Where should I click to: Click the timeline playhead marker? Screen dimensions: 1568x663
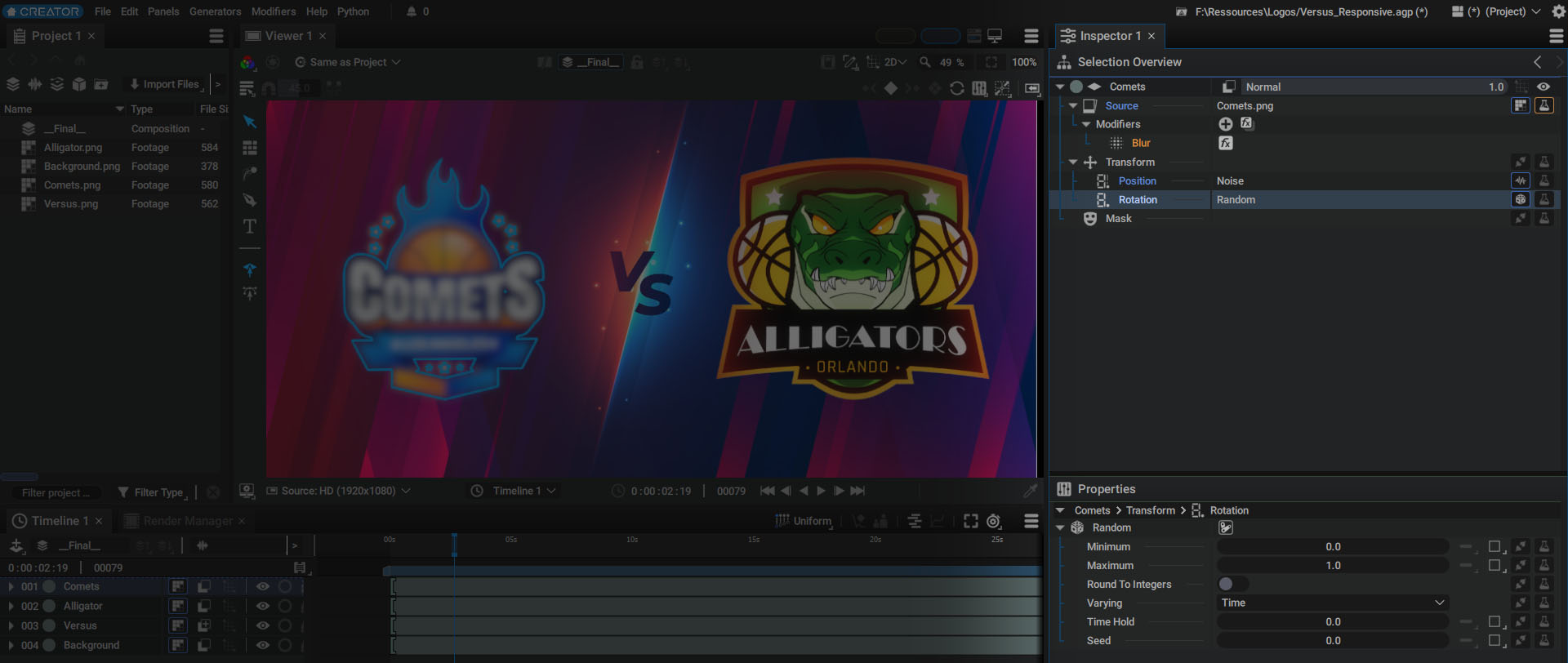pyautogui.click(x=454, y=544)
